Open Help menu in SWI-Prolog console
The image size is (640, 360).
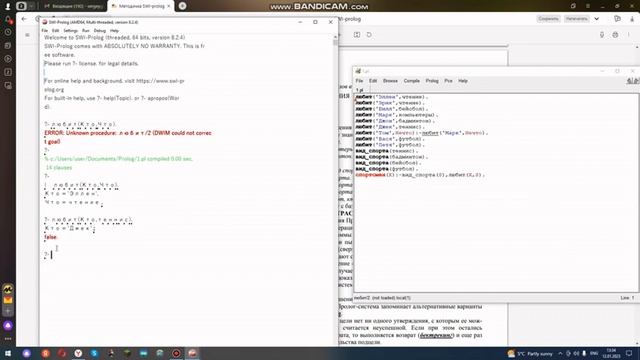click(114, 31)
